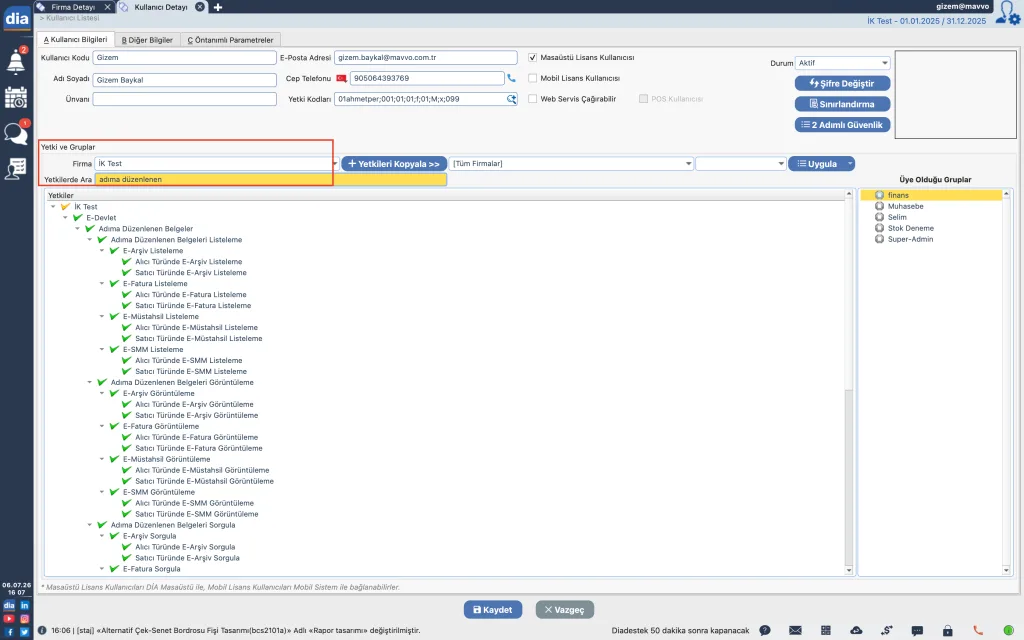This screenshot has height=640, width=1024.
Task: Click in the E-Posta Adresi field
Action: (x=426, y=57)
